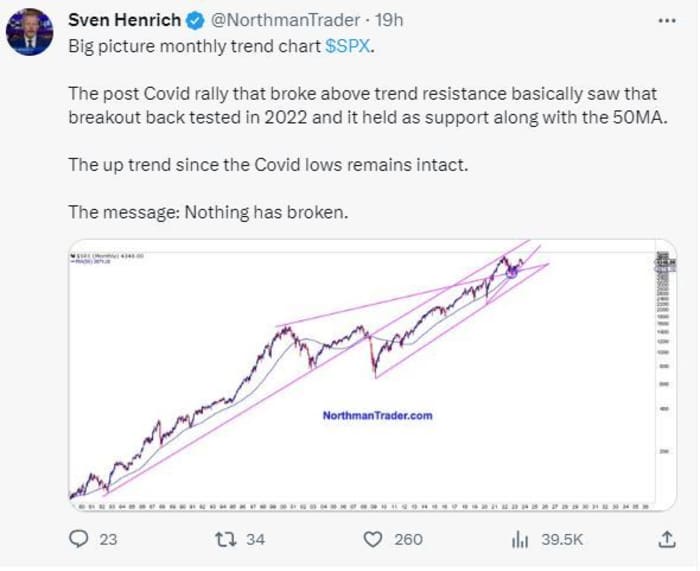Open the SPX monthly chart image
700x571 pixels.
(373, 375)
